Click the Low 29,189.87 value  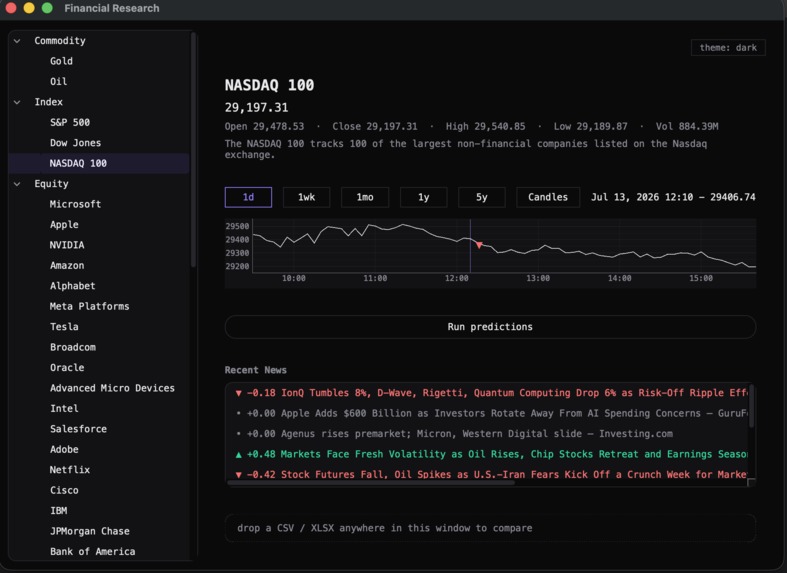tap(590, 126)
